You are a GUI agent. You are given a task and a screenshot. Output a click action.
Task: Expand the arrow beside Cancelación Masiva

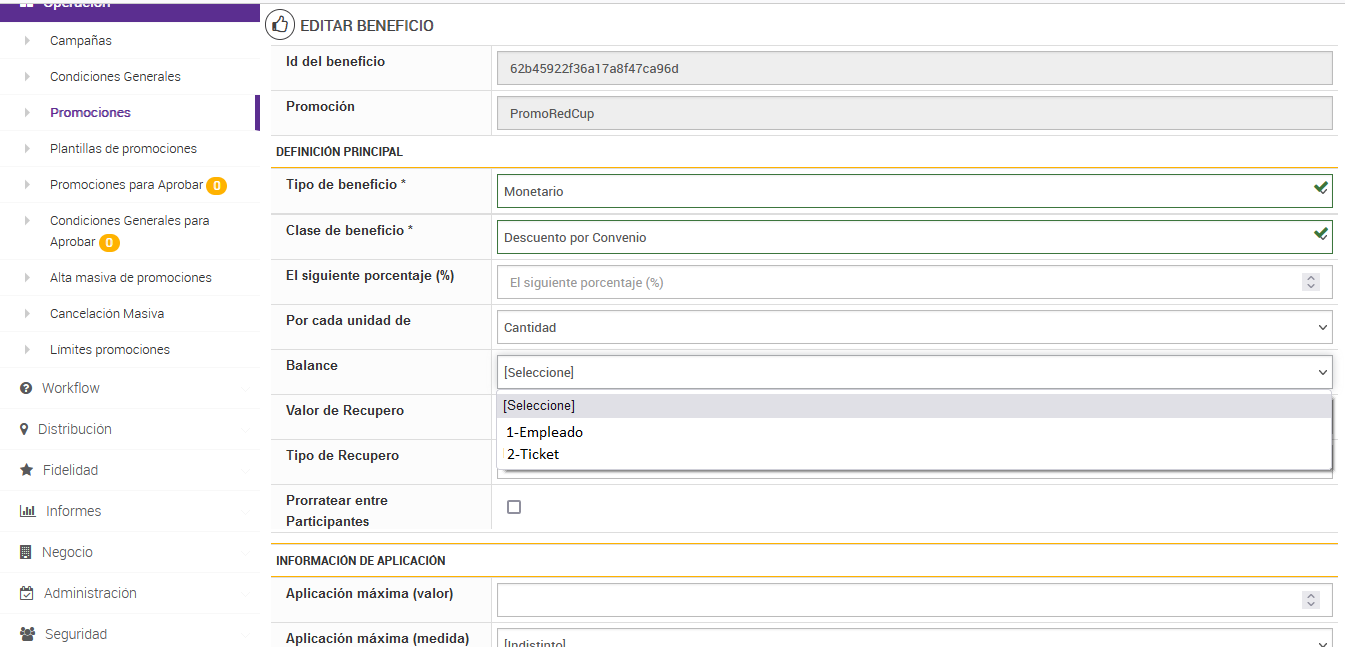[x=28, y=314]
